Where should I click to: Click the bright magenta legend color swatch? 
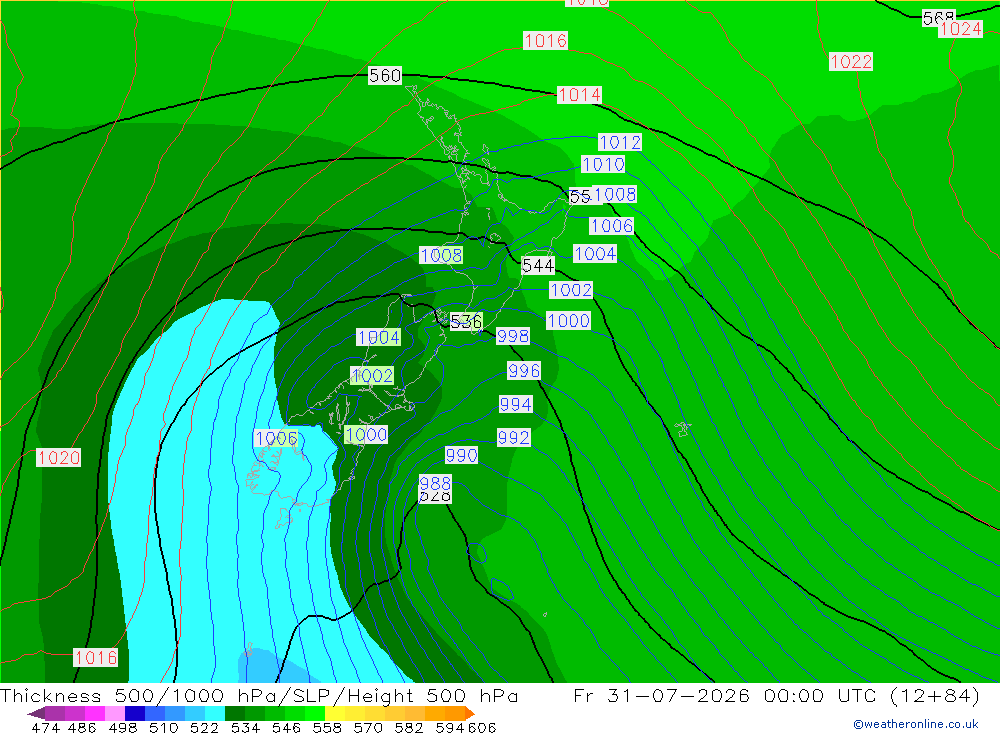point(94,713)
